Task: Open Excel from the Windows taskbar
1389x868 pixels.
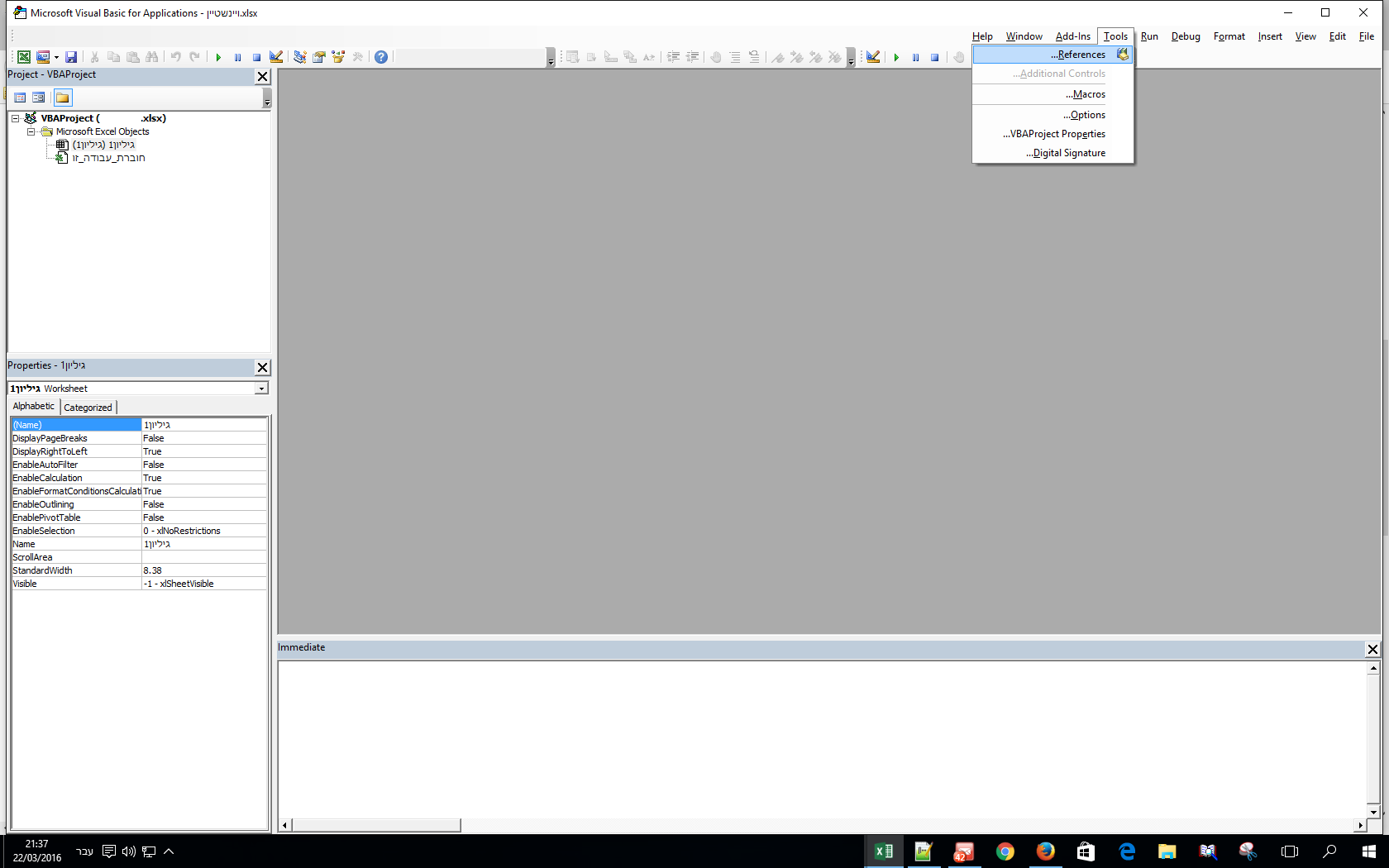Action: click(x=884, y=851)
